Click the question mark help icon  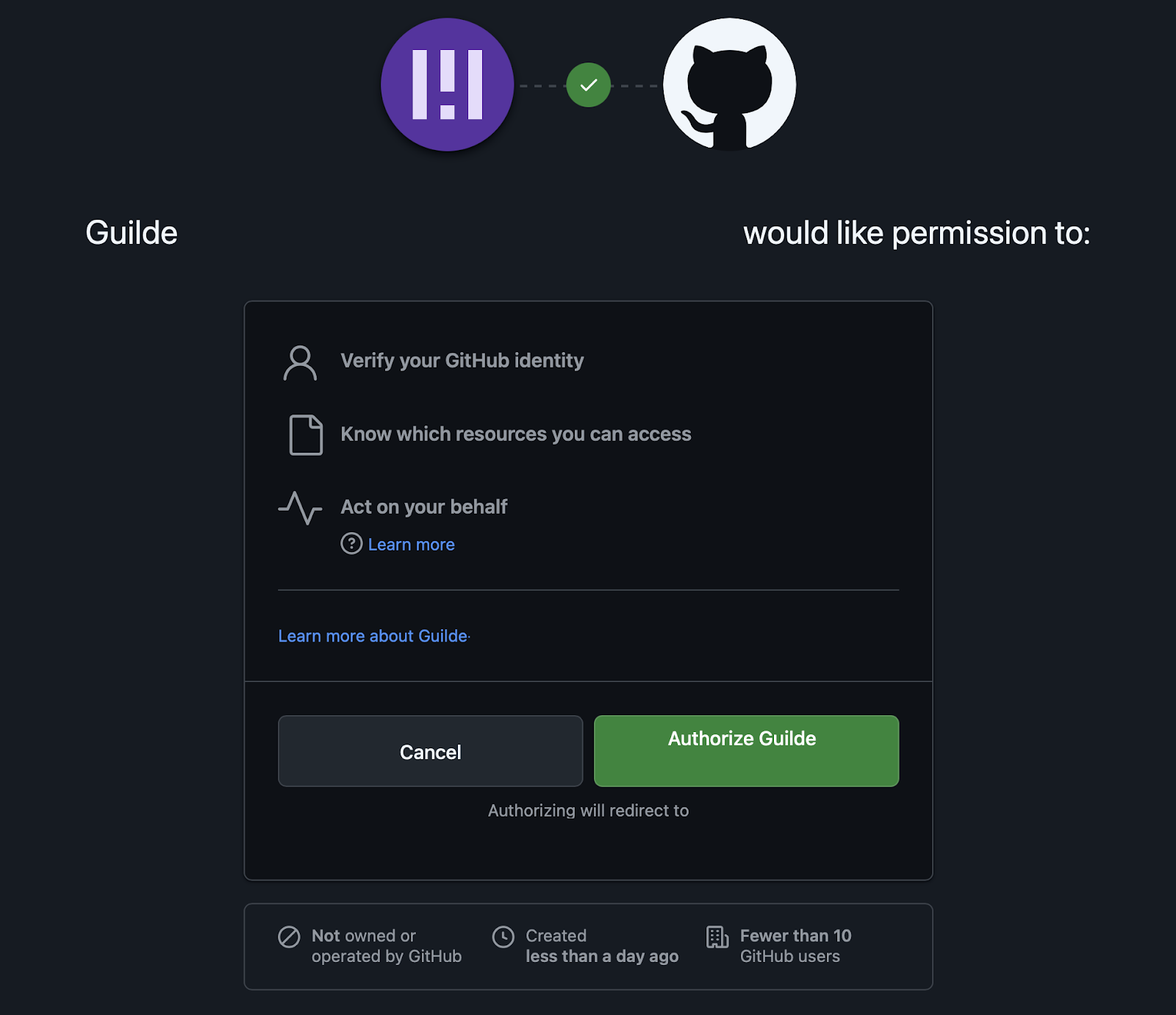point(351,544)
